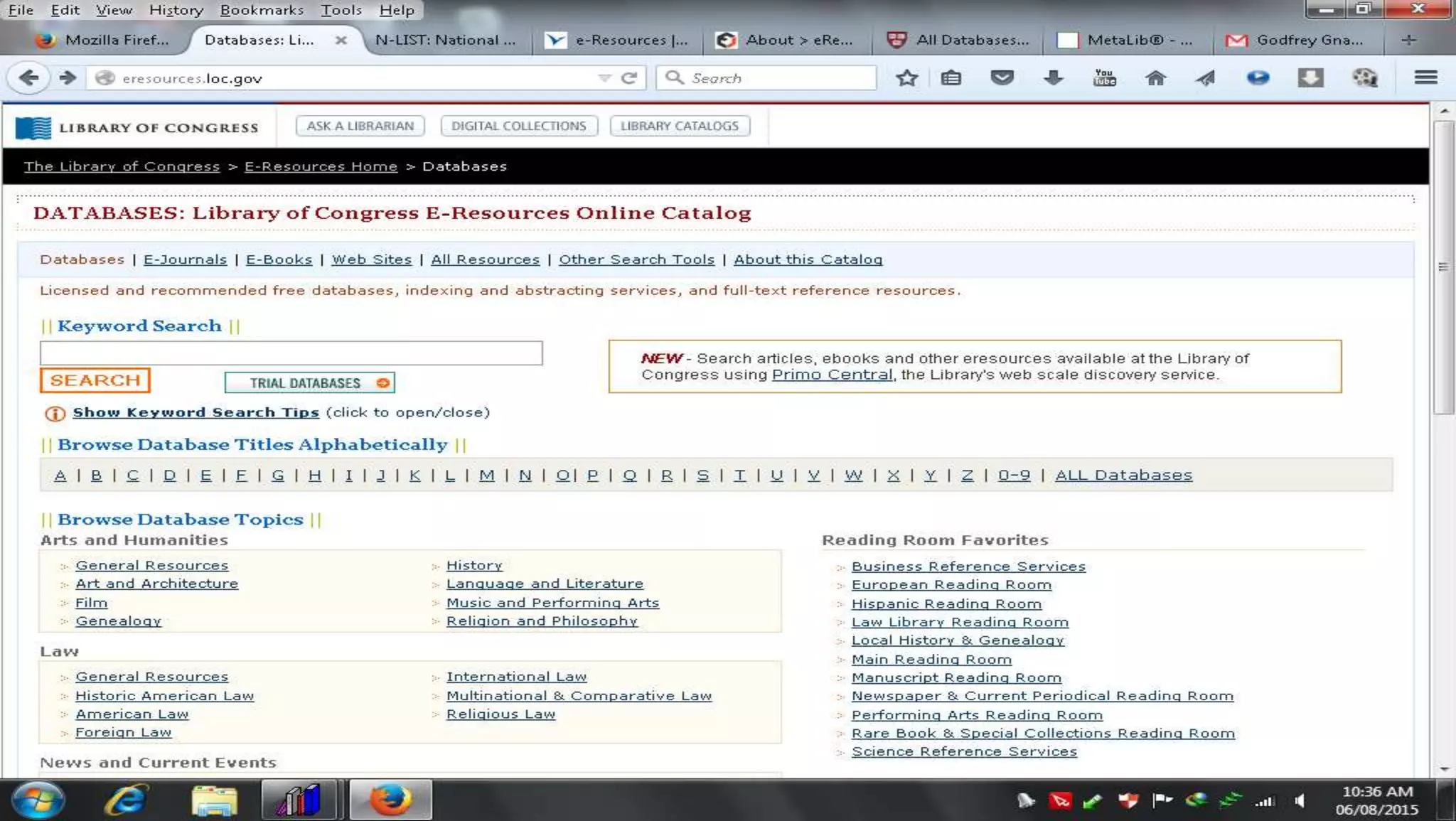Open the TRIAL DATABASES button

309,383
